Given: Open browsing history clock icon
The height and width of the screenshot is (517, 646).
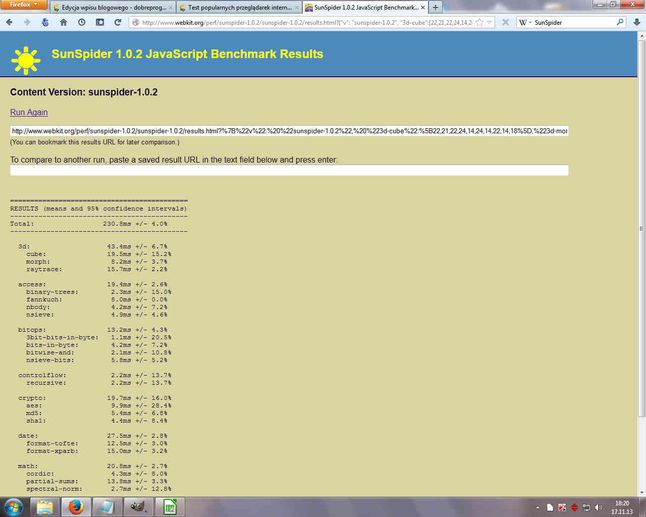Looking at the screenshot, I should tap(82, 22).
